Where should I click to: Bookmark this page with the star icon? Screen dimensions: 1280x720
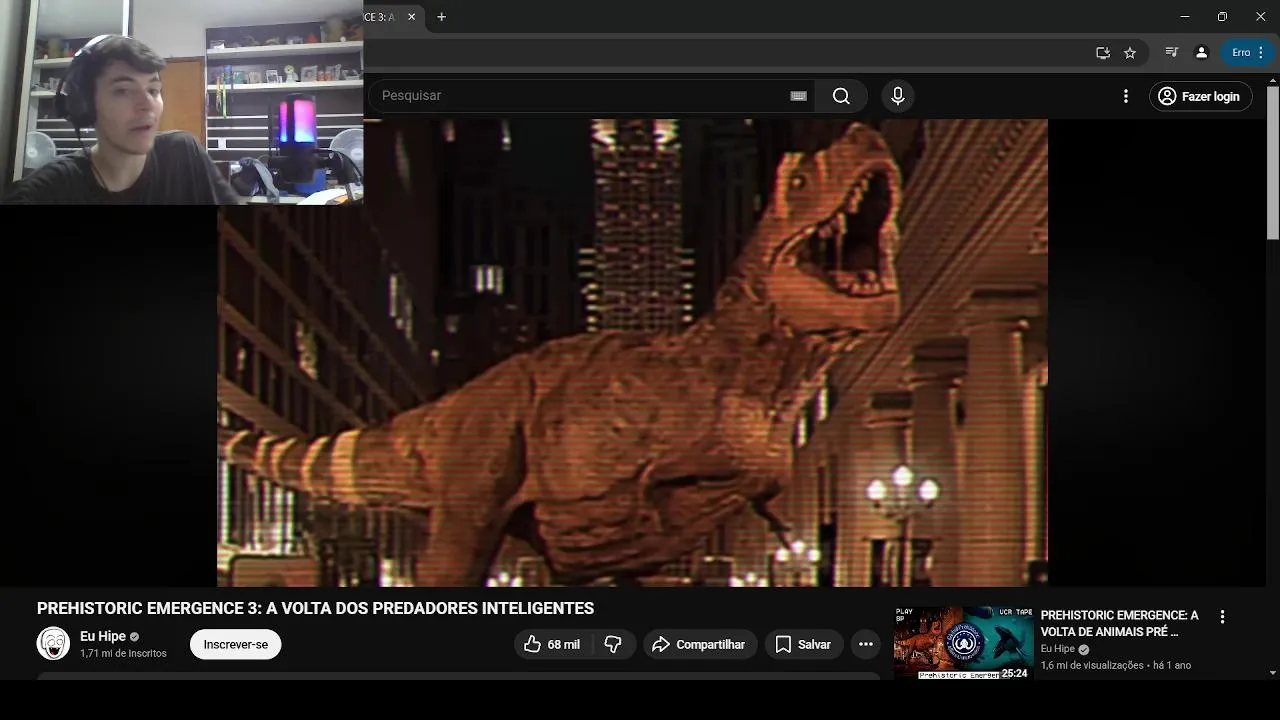(1130, 53)
